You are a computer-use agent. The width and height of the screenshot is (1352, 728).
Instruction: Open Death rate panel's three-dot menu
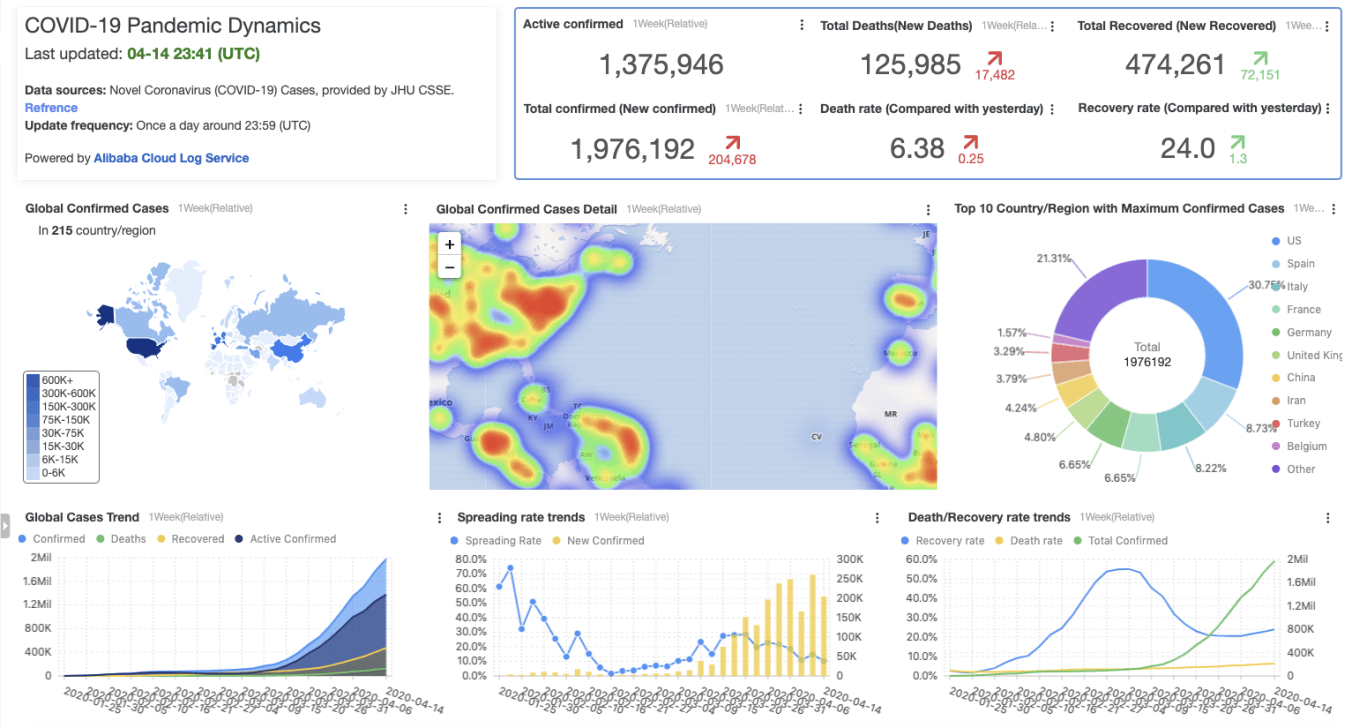pos(1052,109)
